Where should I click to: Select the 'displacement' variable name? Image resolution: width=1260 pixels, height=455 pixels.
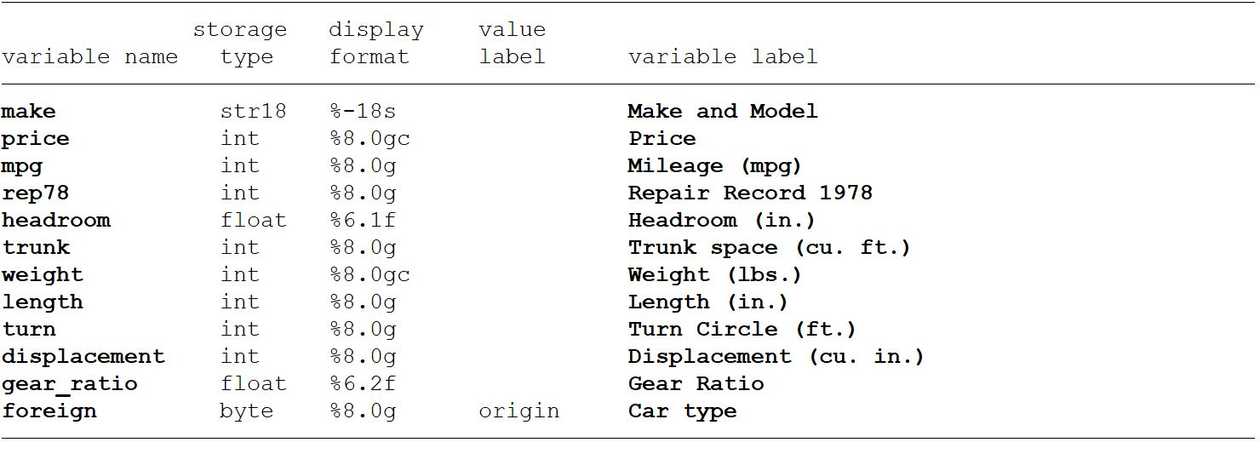click(x=83, y=357)
